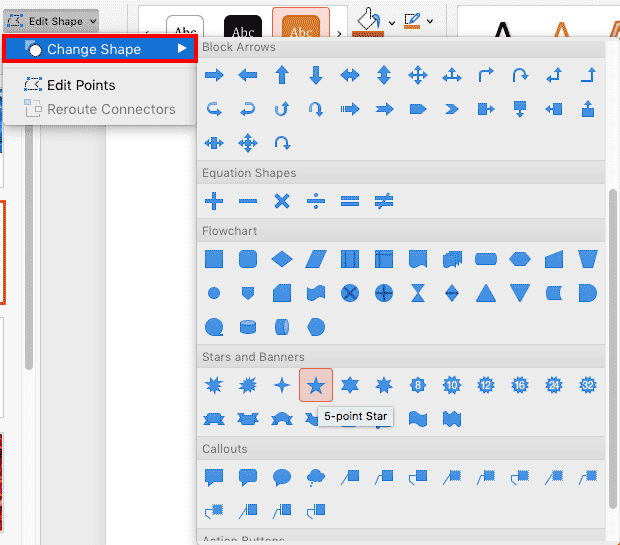The image size is (620, 545).
Task: Choose the oval speech bubble callout
Action: [282, 477]
